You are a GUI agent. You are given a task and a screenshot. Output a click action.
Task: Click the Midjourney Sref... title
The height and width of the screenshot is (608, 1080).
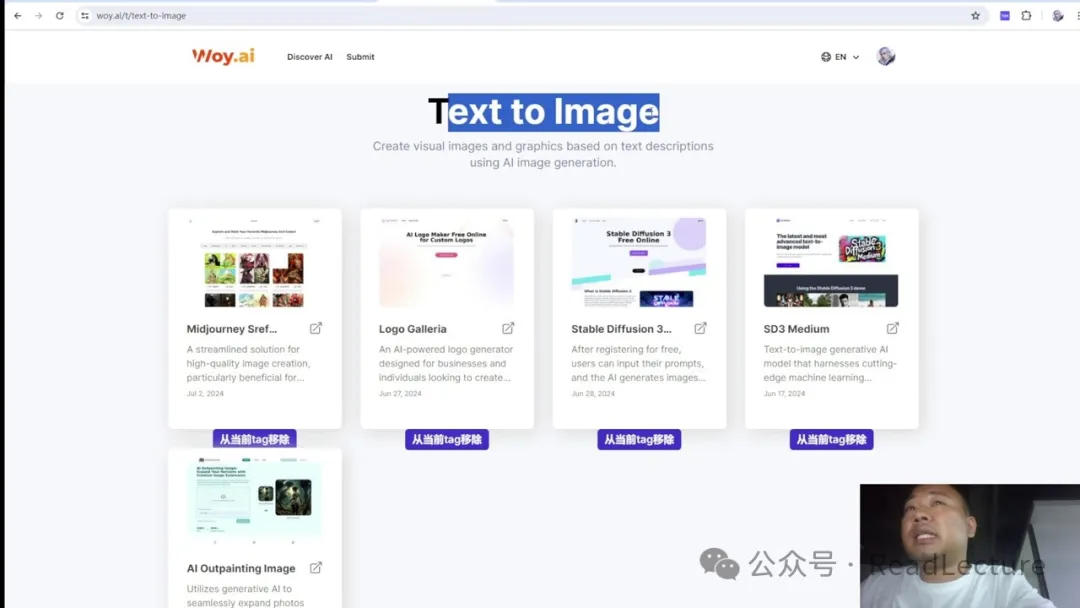point(231,329)
